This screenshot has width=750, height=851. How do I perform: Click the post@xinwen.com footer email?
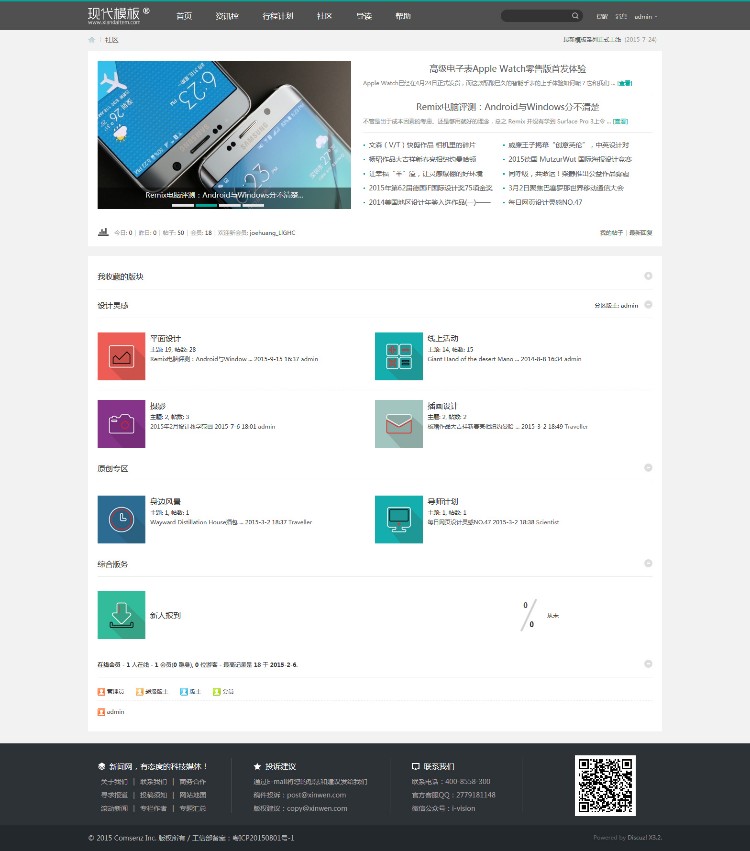316,795
